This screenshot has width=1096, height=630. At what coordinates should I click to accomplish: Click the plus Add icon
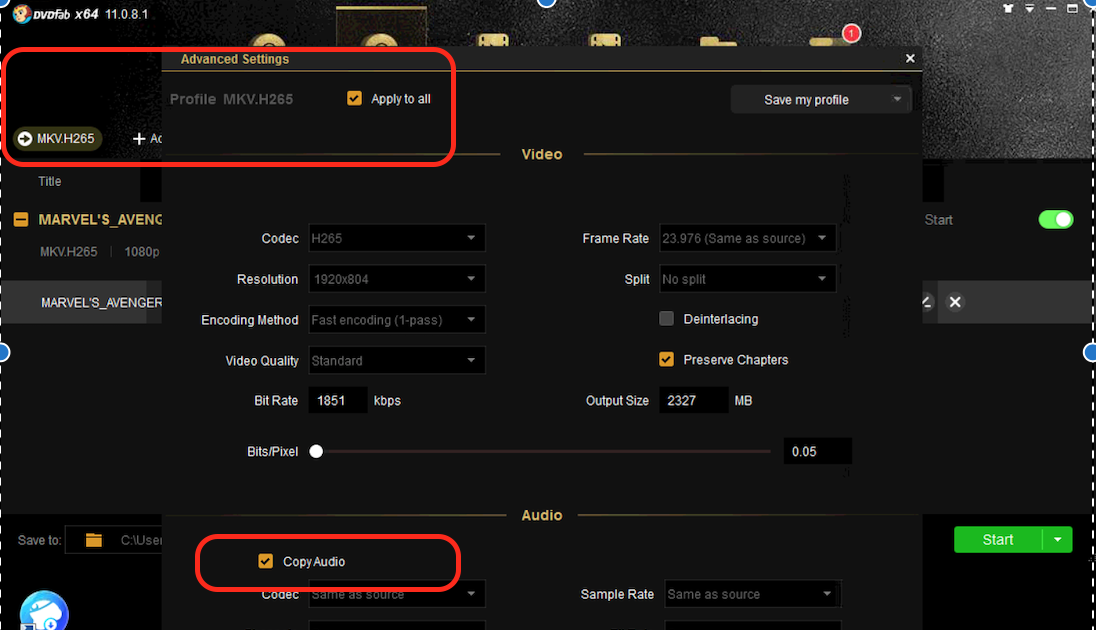(x=139, y=138)
